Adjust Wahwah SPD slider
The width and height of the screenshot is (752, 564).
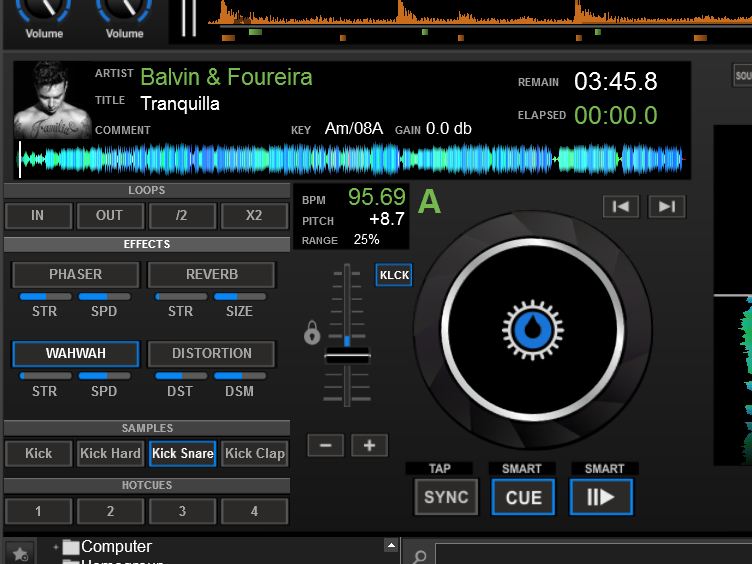(104, 376)
